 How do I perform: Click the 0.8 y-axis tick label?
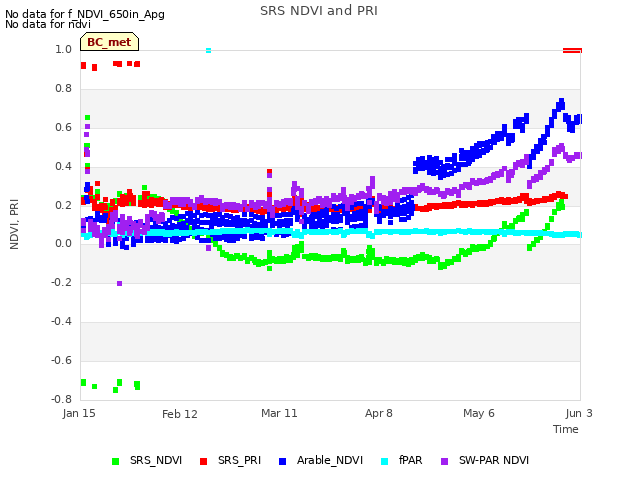pyautogui.click(x=63, y=88)
